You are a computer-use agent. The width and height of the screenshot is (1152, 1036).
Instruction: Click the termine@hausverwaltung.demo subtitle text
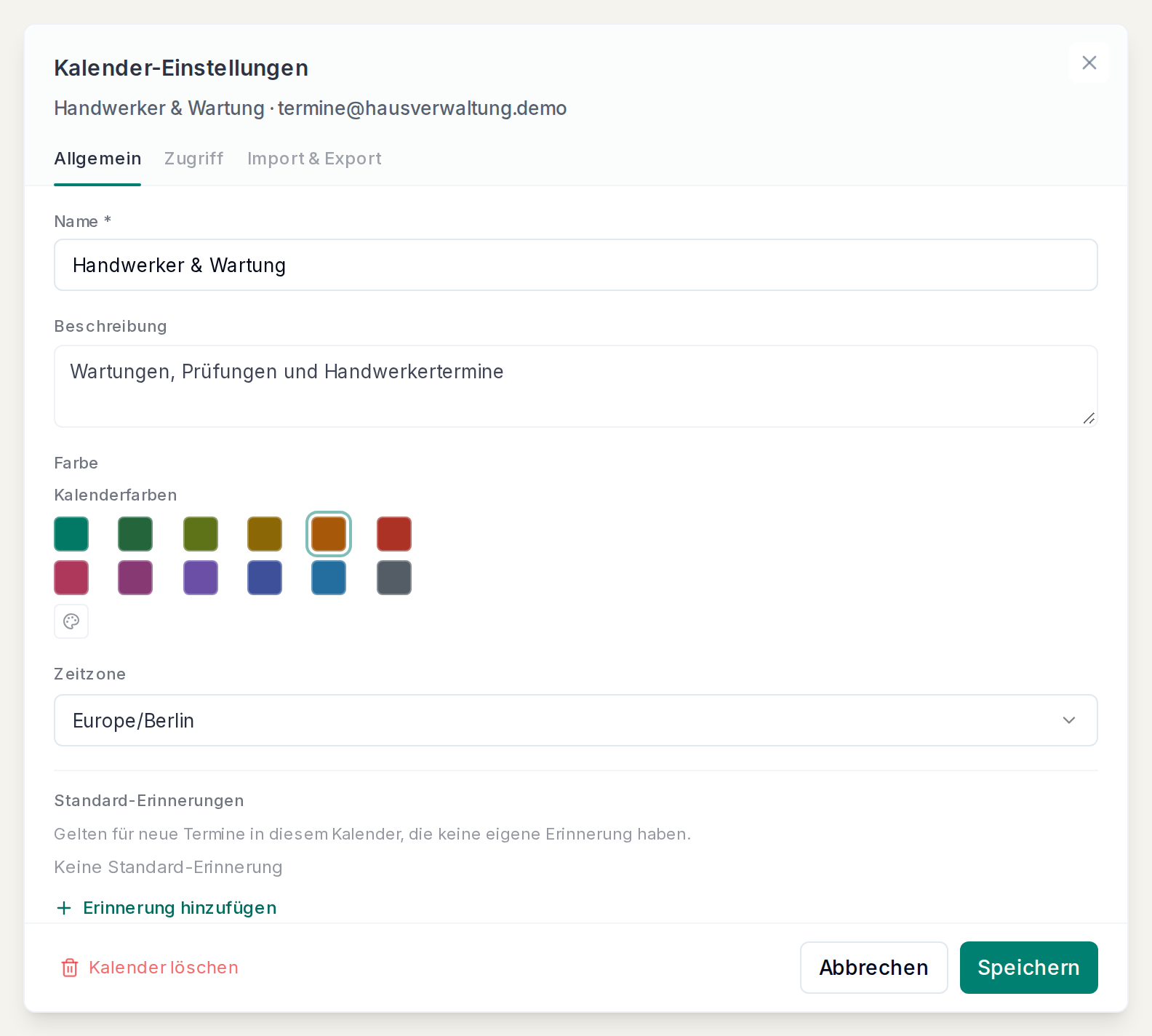(422, 108)
